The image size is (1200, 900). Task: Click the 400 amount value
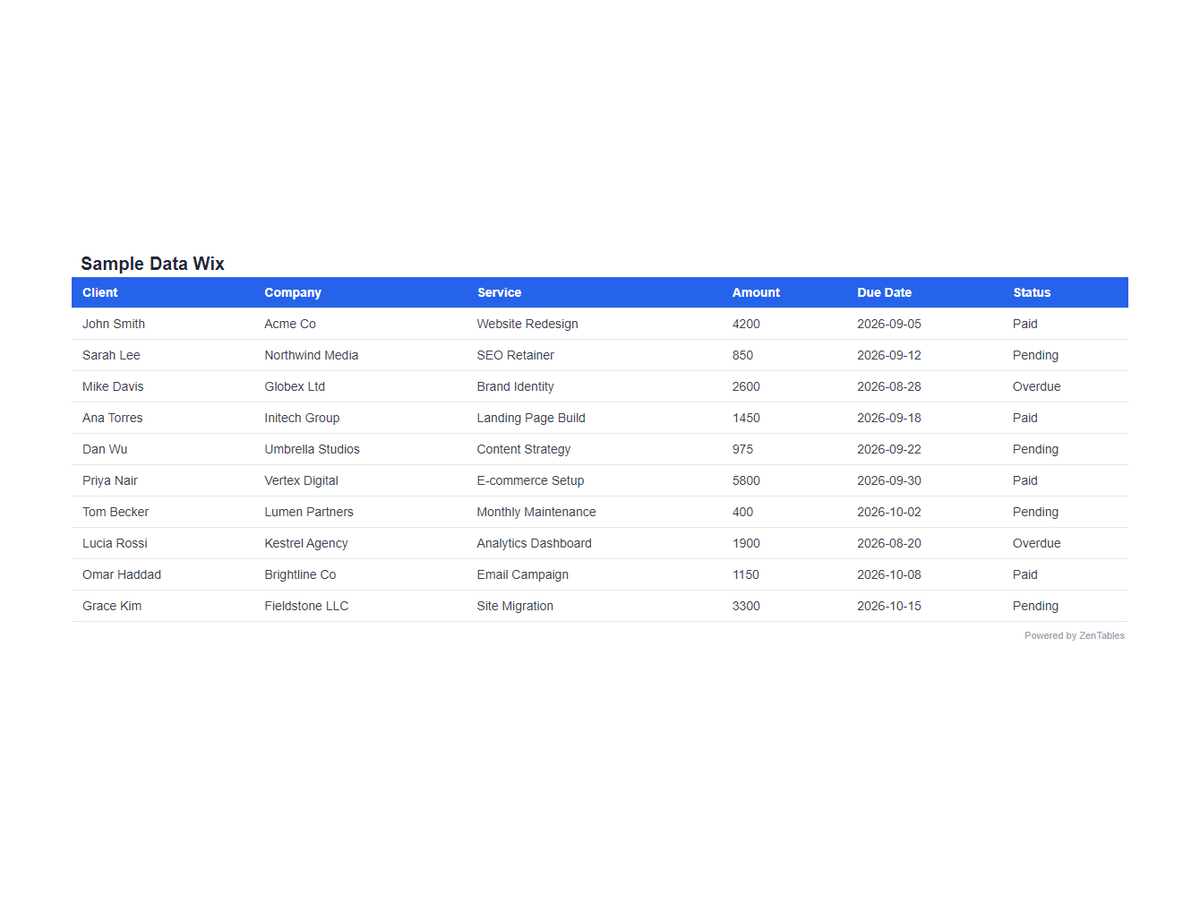[743, 512]
